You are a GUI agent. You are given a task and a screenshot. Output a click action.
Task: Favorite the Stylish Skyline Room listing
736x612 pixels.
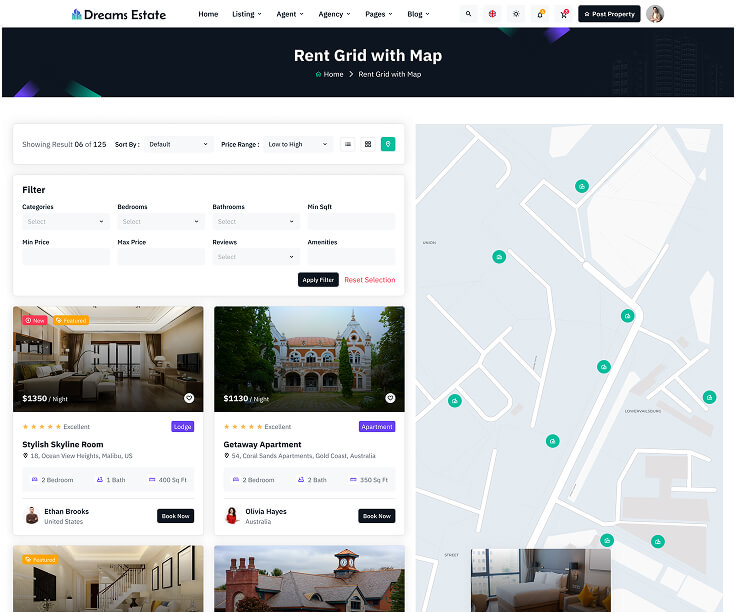click(x=189, y=398)
